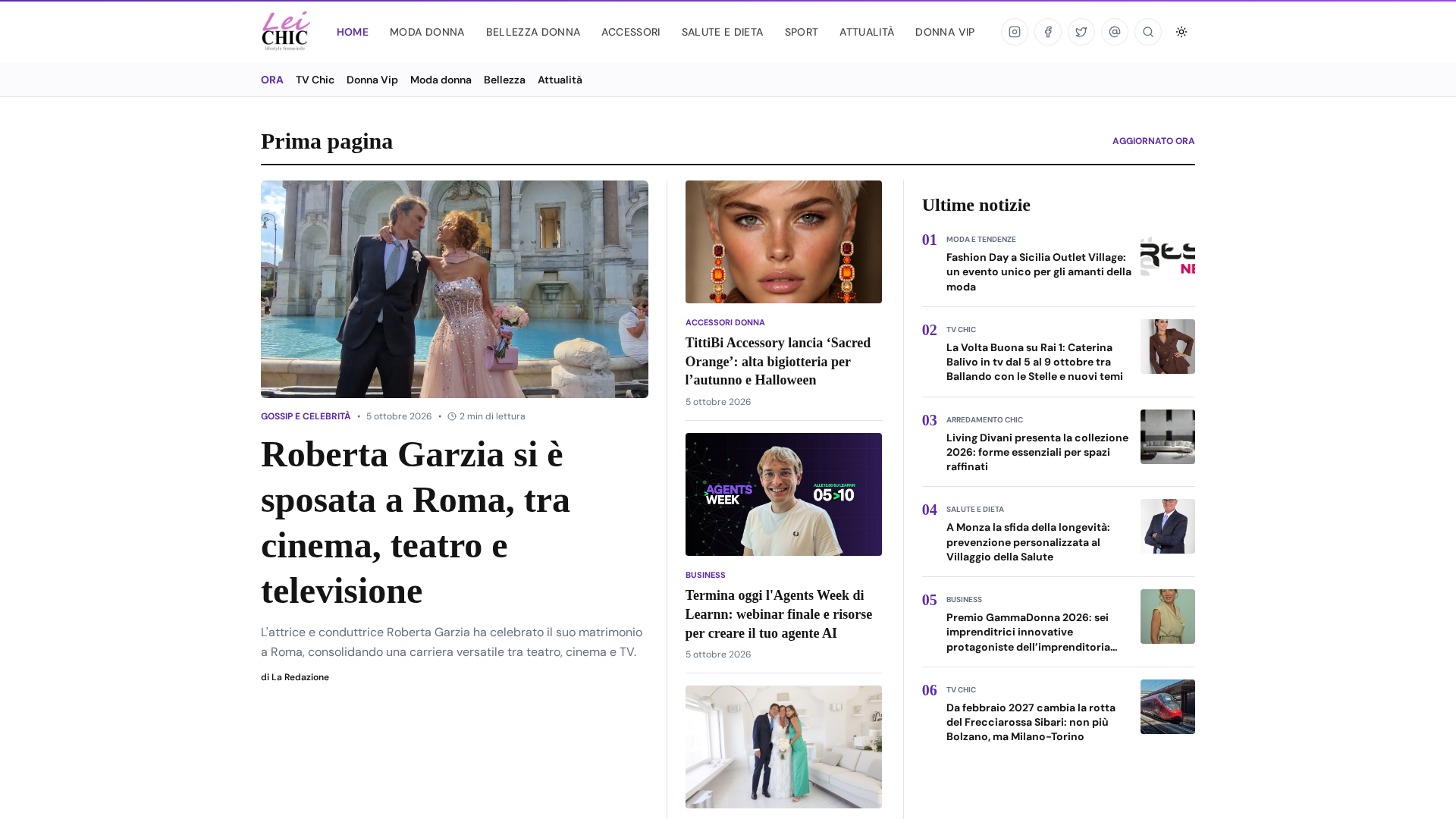Open ATTUALITÀ menu in top navigation

coord(867,32)
